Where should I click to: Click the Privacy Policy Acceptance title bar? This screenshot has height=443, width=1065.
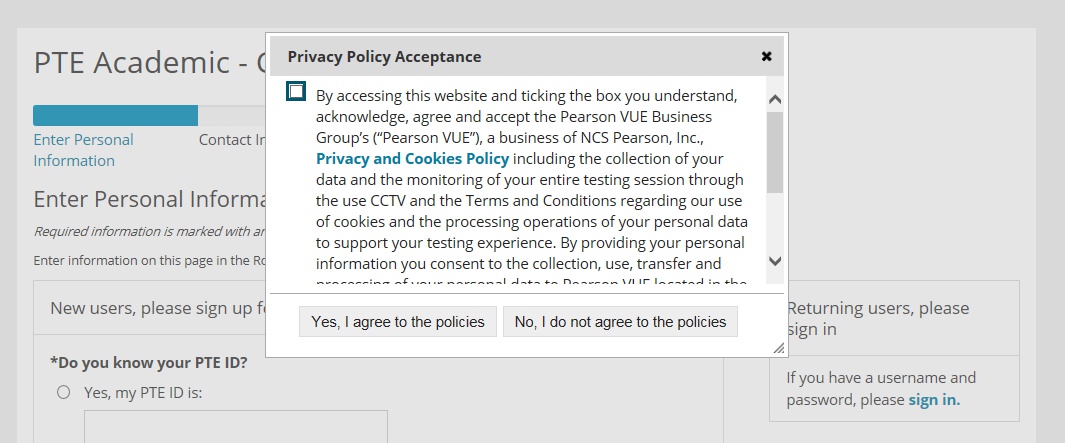pyautogui.click(x=500, y=57)
